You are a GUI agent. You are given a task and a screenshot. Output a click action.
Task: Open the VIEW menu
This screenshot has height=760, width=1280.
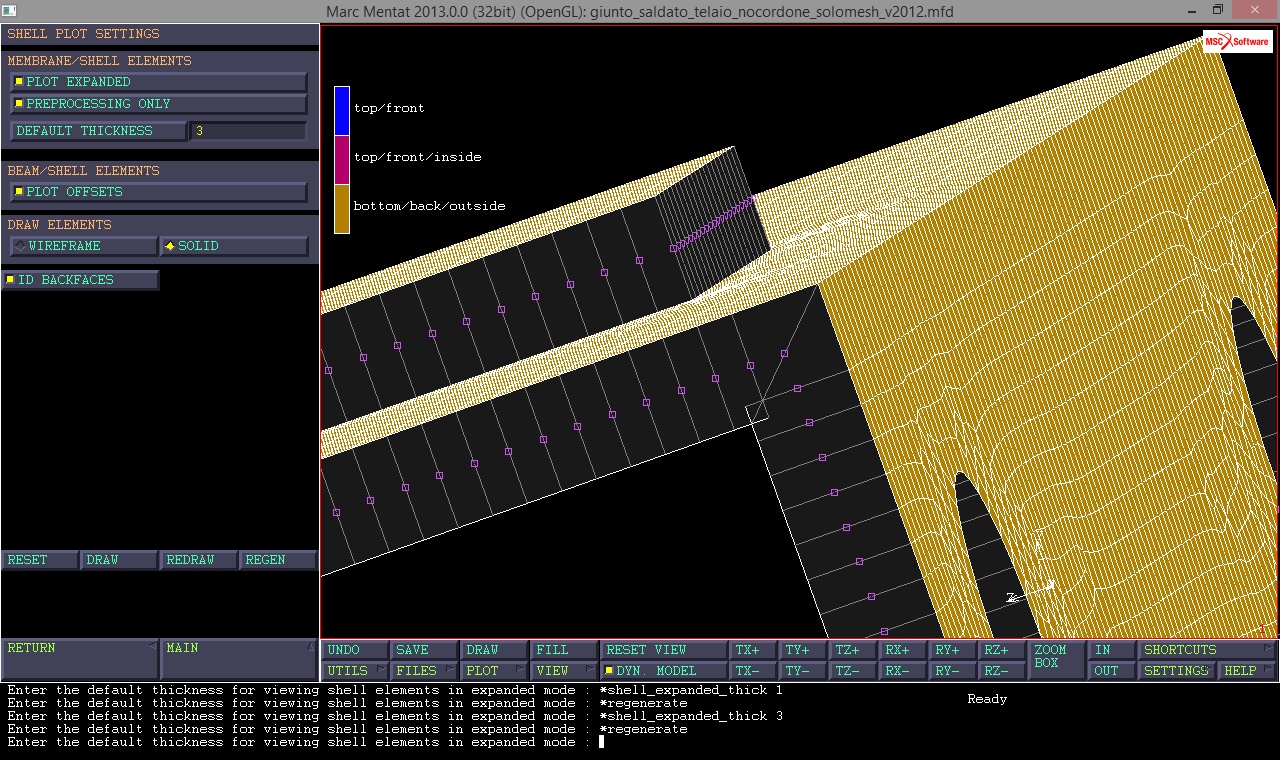[x=563, y=671]
